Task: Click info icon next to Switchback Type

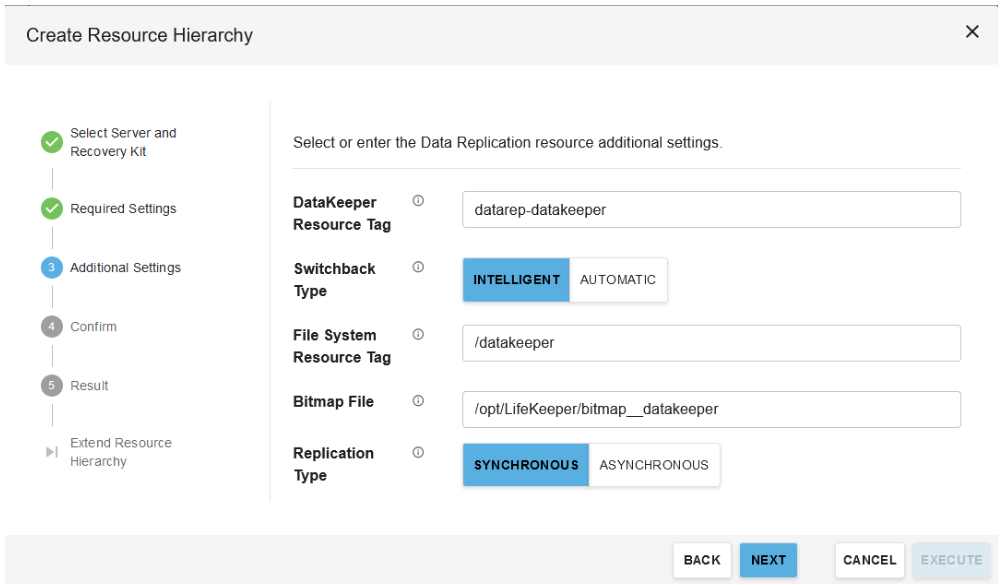Action: tap(418, 267)
